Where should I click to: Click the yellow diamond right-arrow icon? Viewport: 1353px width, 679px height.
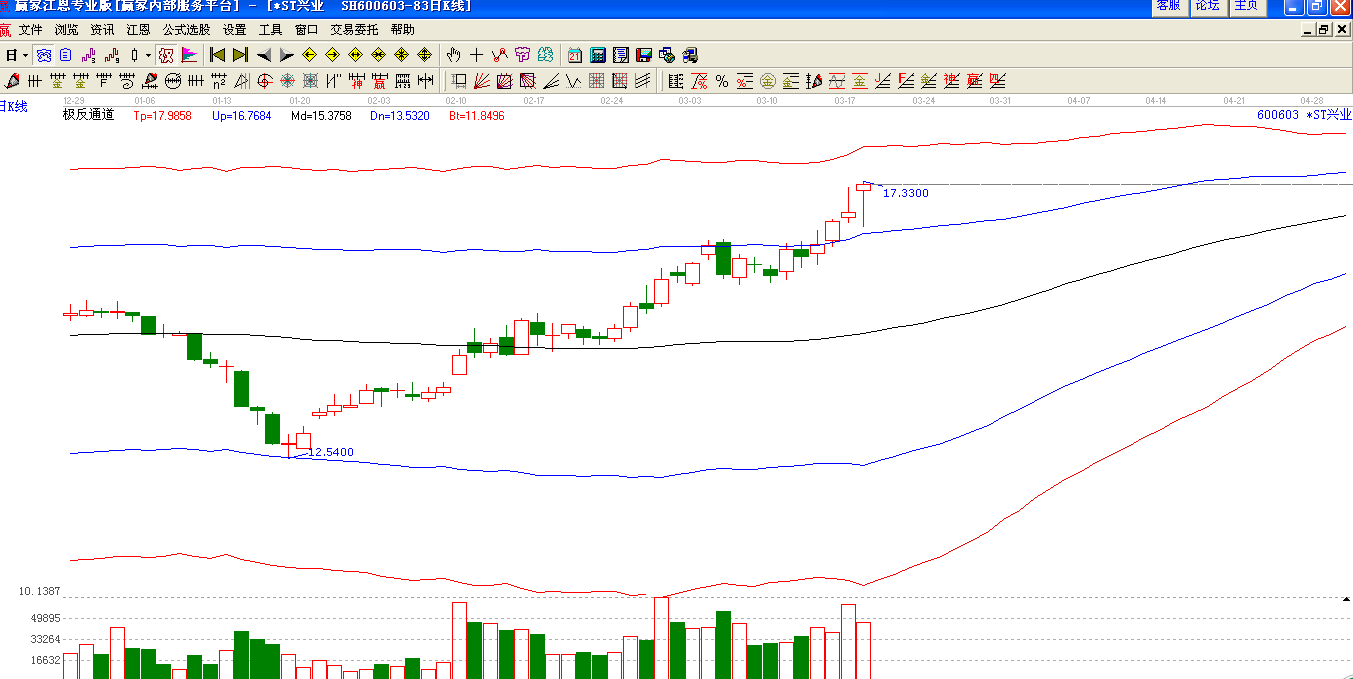[332, 55]
